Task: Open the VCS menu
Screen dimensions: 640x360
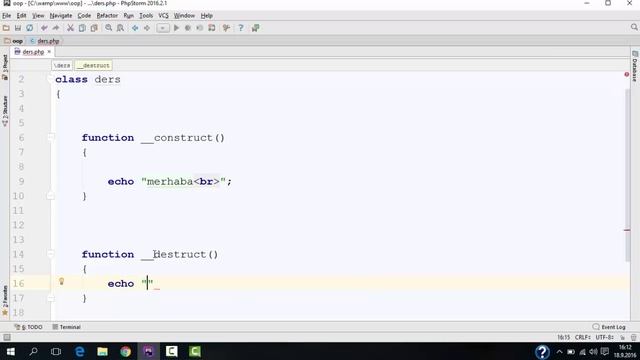Action: tap(163, 16)
